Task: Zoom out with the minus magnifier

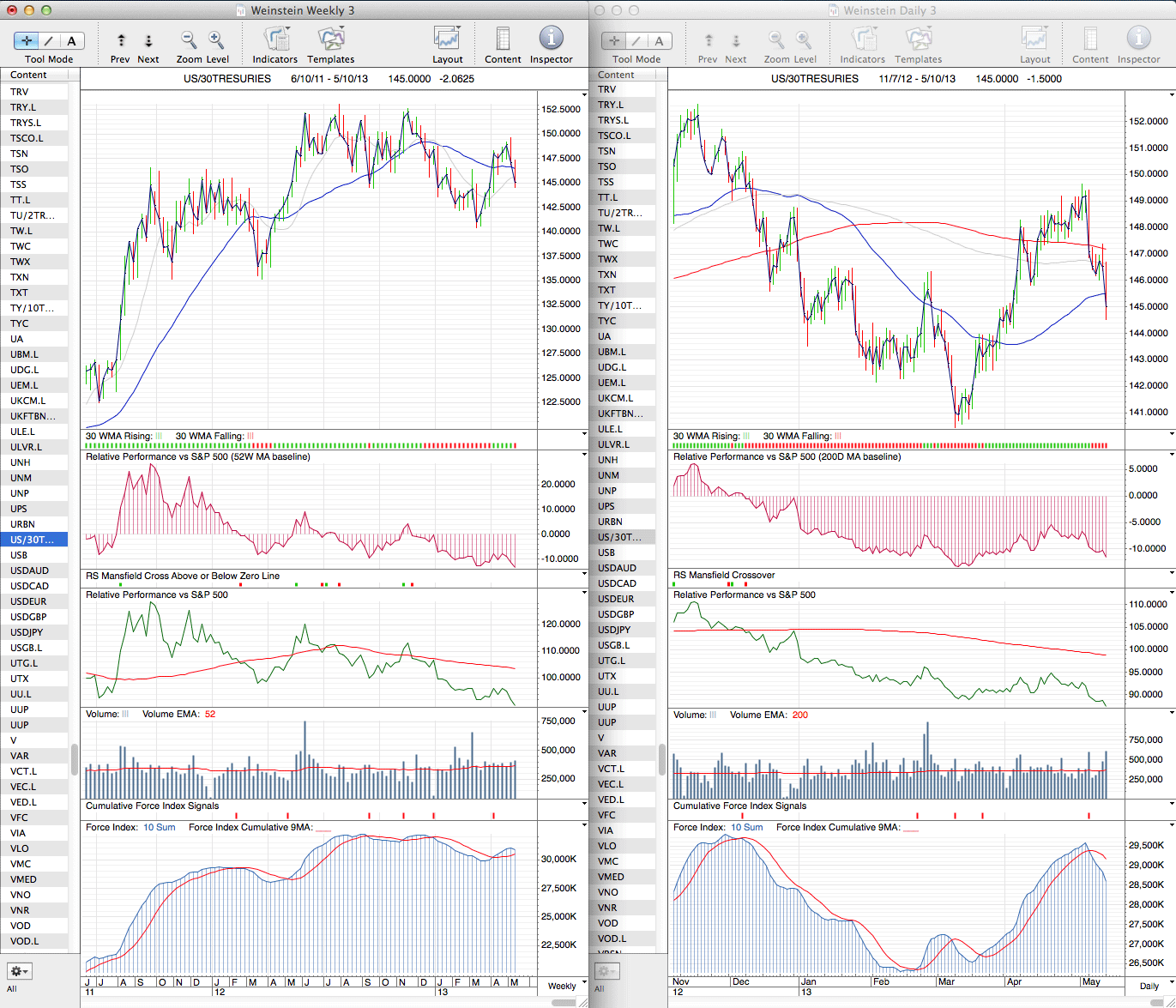Action: pos(189,40)
